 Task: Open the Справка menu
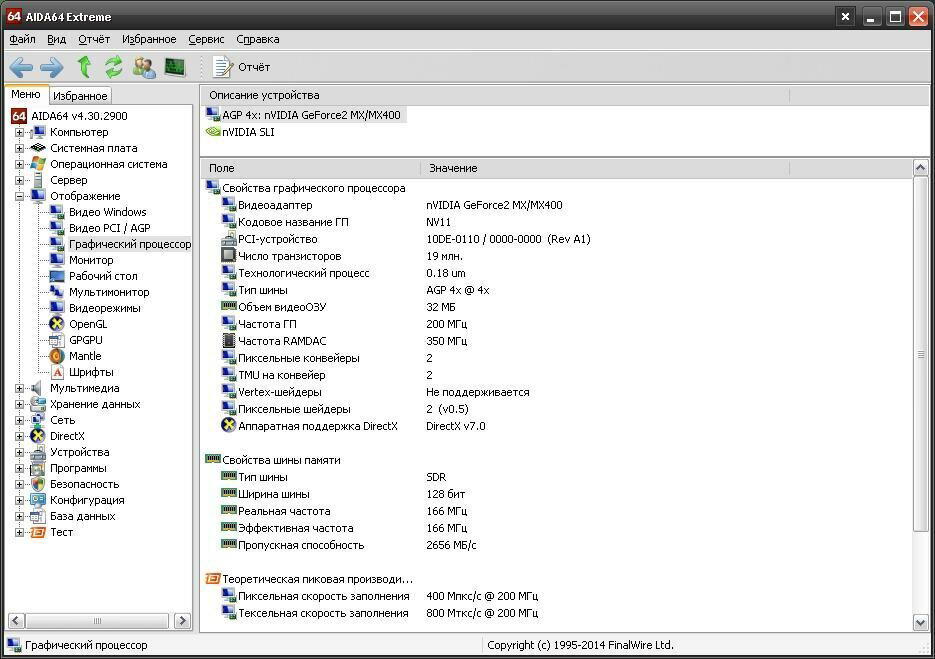[x=258, y=39]
